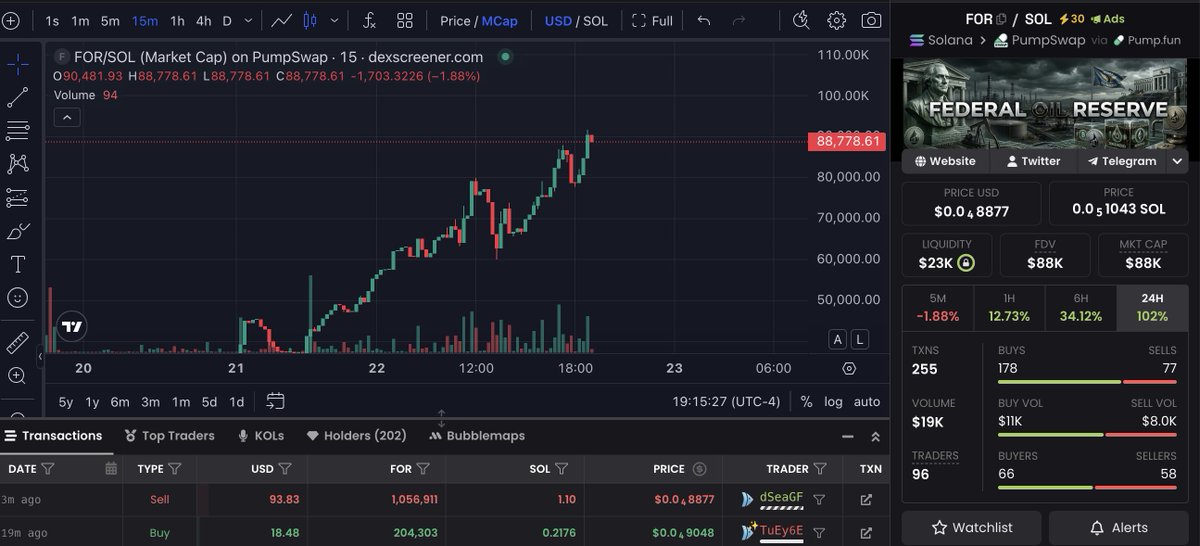1200x546 pixels.
Task: Select the line chart style icon
Action: coord(281,20)
